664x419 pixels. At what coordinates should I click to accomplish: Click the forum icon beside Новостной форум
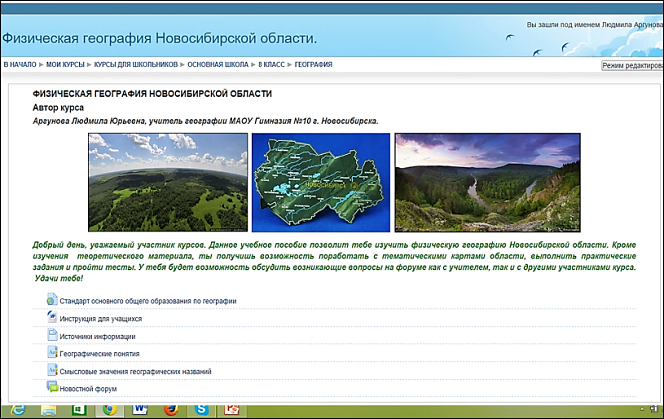(x=52, y=387)
